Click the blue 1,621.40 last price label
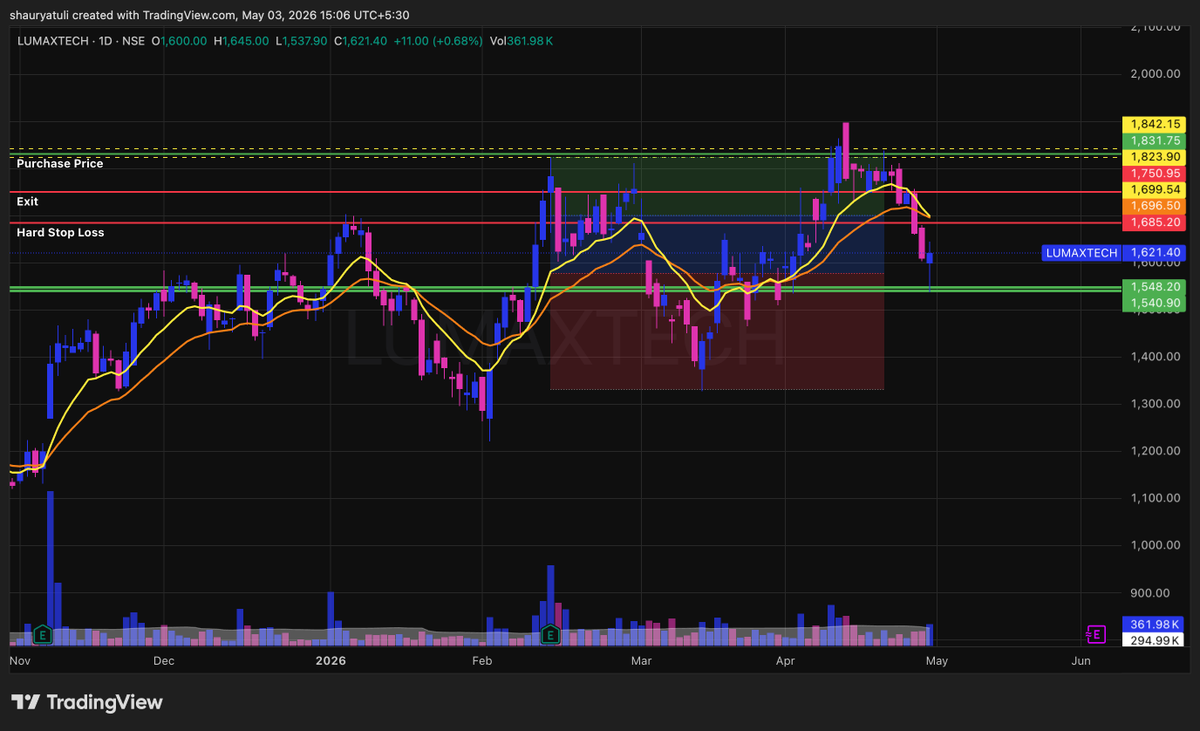This screenshot has width=1200, height=731. [x=1156, y=253]
